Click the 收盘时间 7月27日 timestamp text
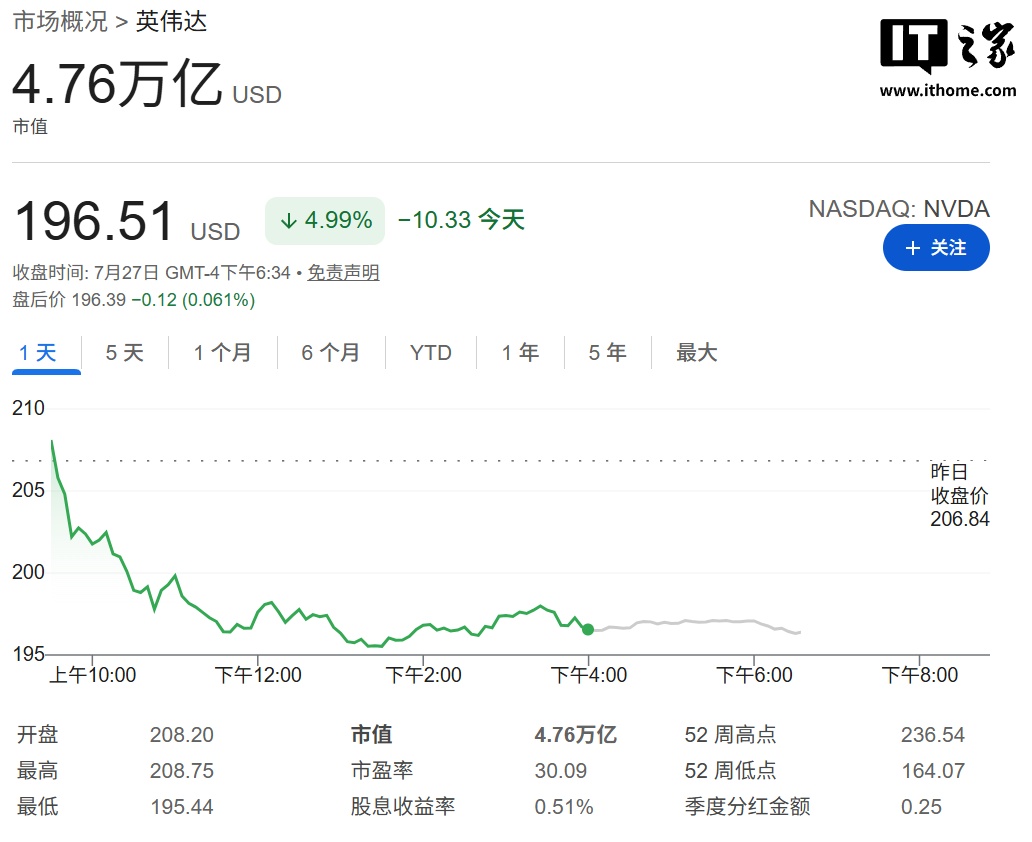 (x=151, y=273)
